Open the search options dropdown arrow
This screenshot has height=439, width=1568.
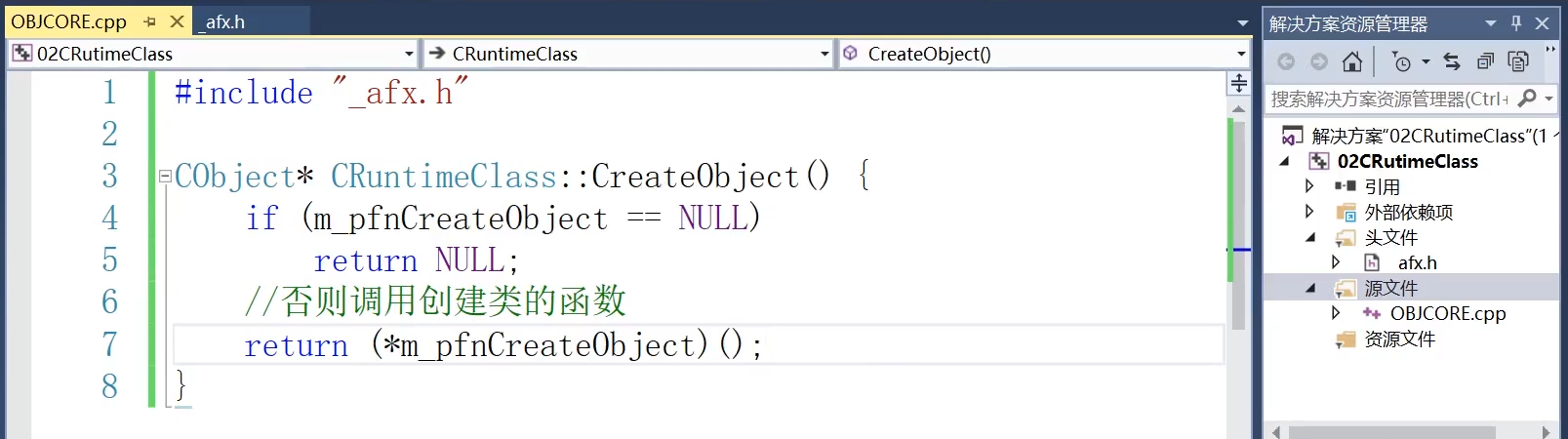point(1548,99)
